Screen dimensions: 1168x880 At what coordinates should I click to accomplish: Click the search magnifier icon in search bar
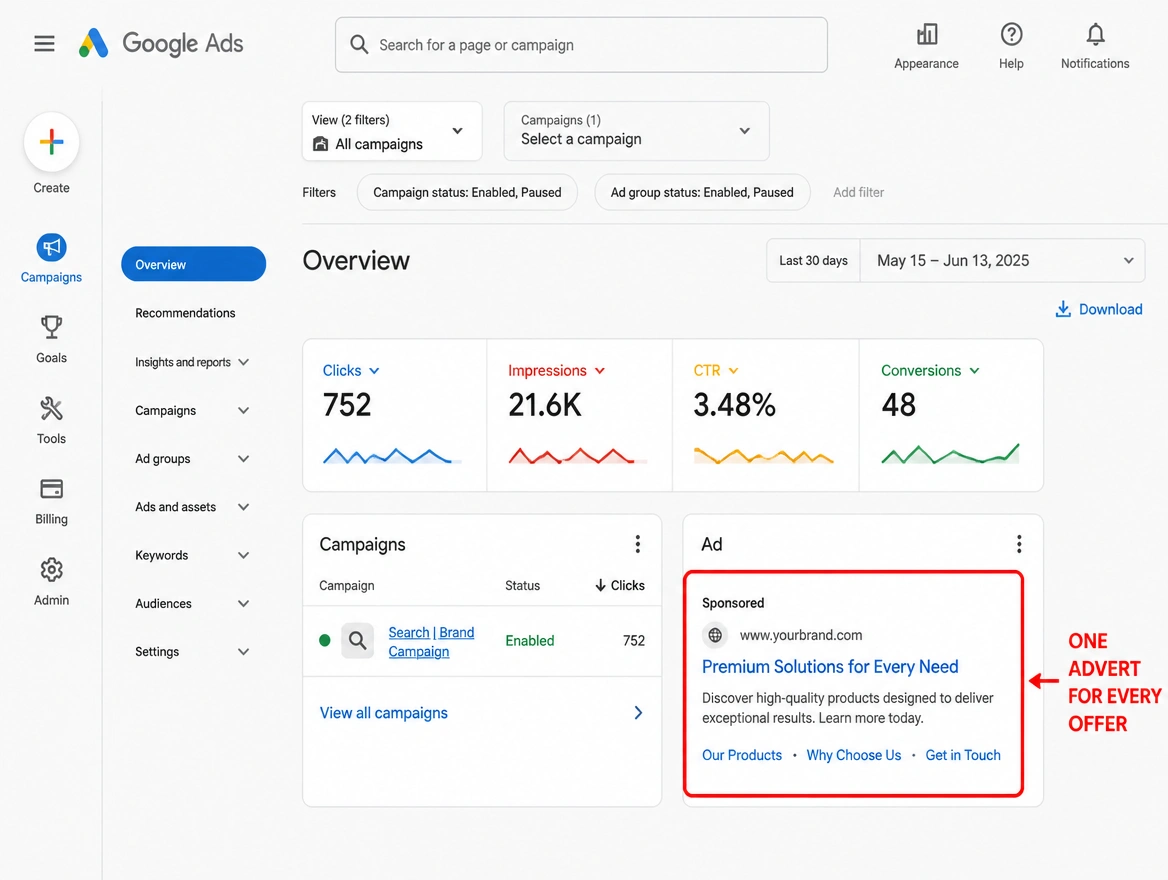click(x=359, y=45)
